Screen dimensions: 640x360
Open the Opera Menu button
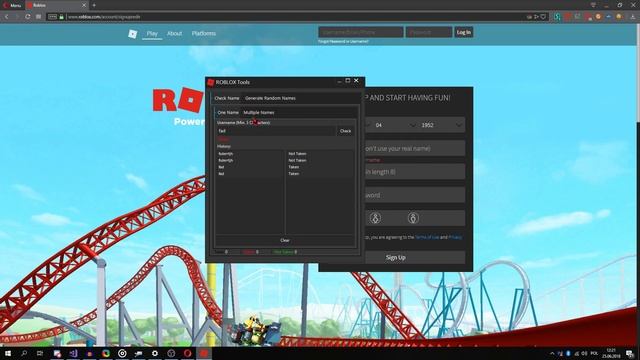pos(12,5)
